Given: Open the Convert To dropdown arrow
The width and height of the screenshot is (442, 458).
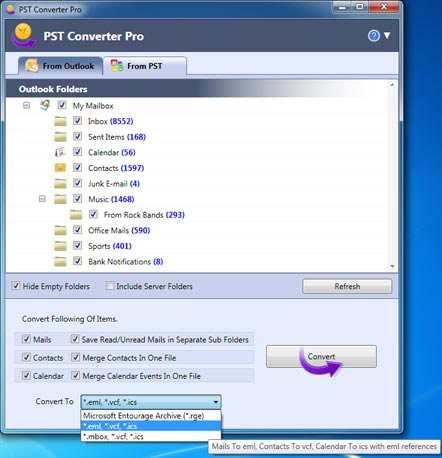Looking at the screenshot, I should pyautogui.click(x=216, y=402).
